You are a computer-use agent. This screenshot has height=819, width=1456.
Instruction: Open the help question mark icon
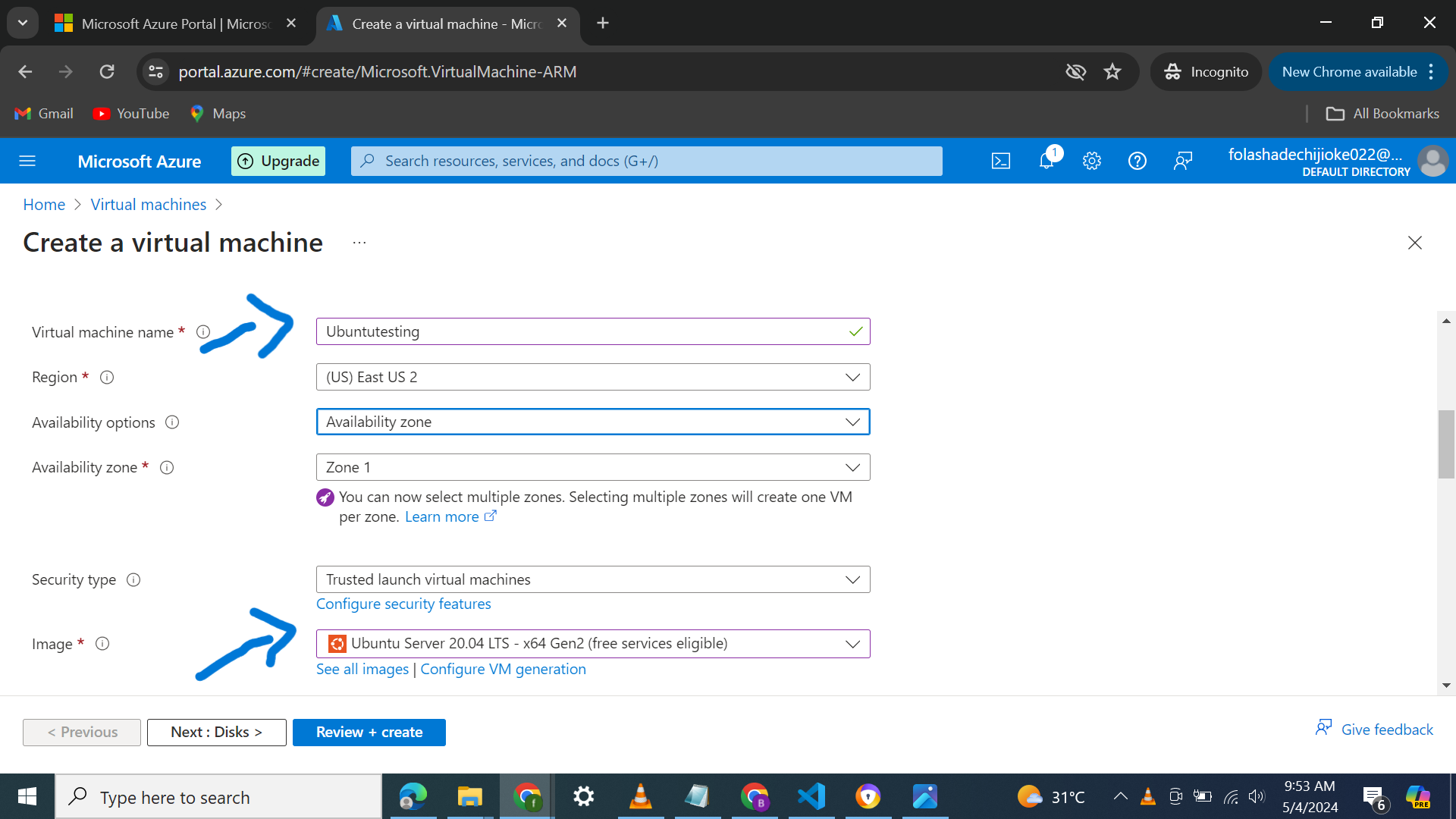1137,161
